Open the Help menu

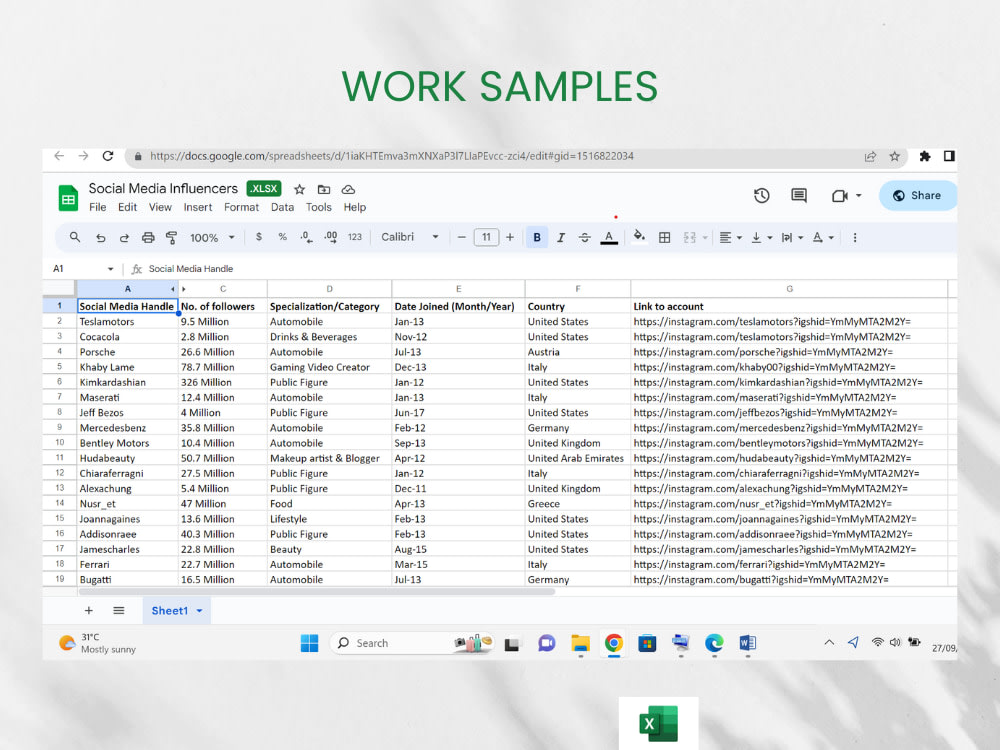pos(355,207)
